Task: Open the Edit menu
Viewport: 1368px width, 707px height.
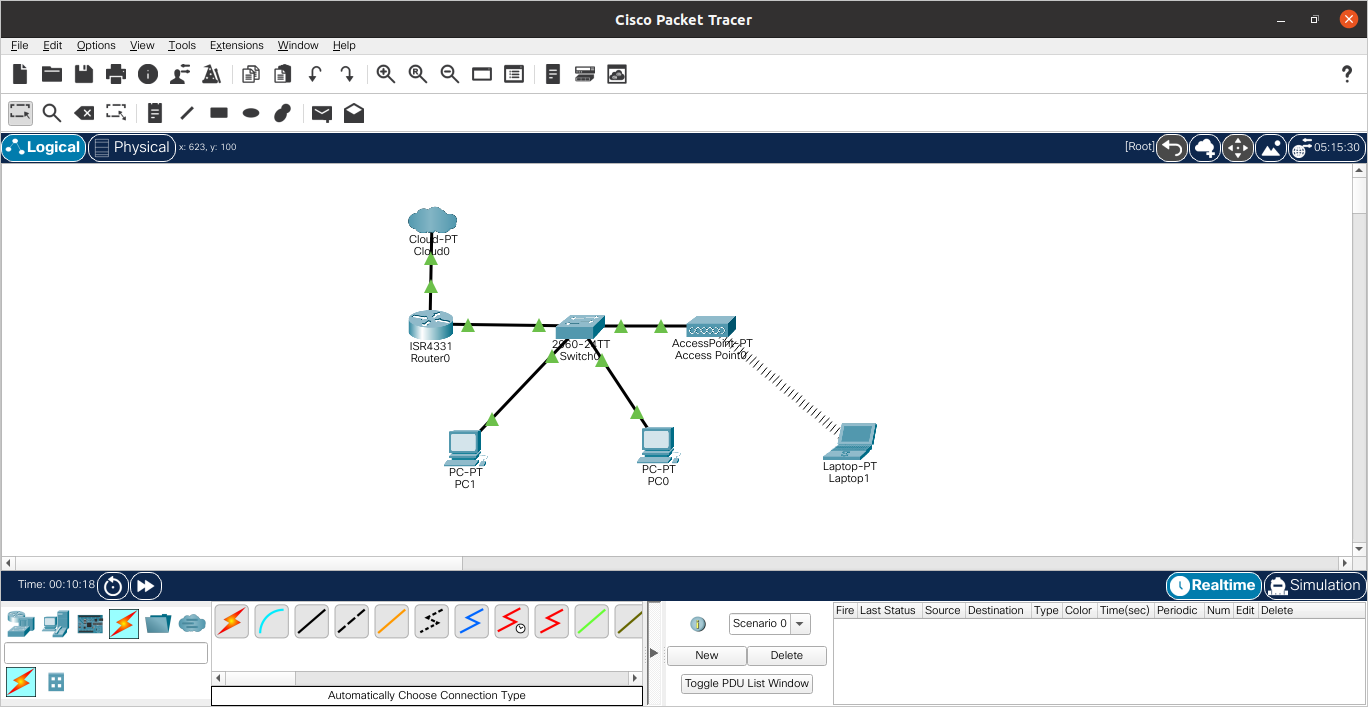Action: (52, 45)
